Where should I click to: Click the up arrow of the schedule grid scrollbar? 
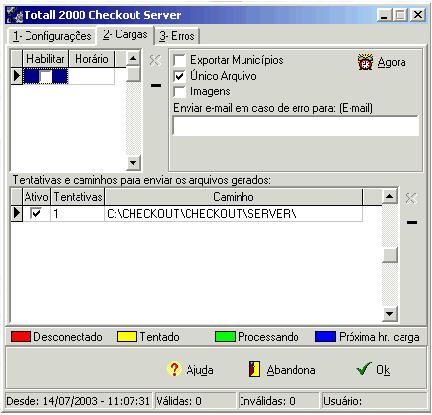pos(133,59)
